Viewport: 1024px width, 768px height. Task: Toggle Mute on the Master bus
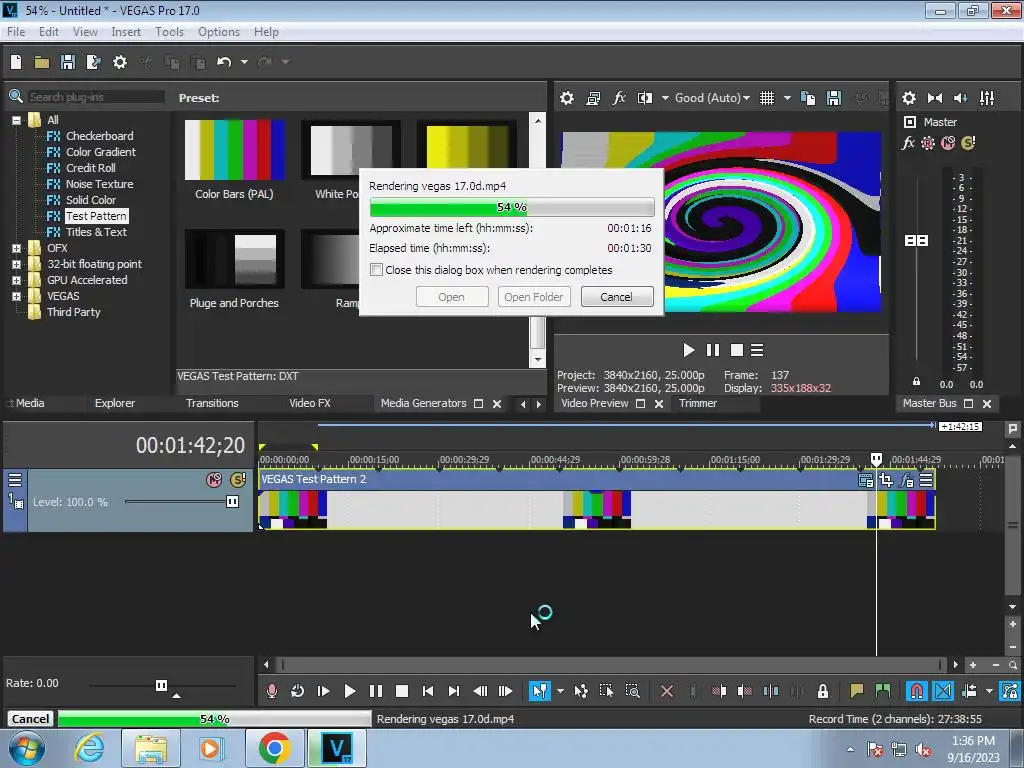(948, 143)
